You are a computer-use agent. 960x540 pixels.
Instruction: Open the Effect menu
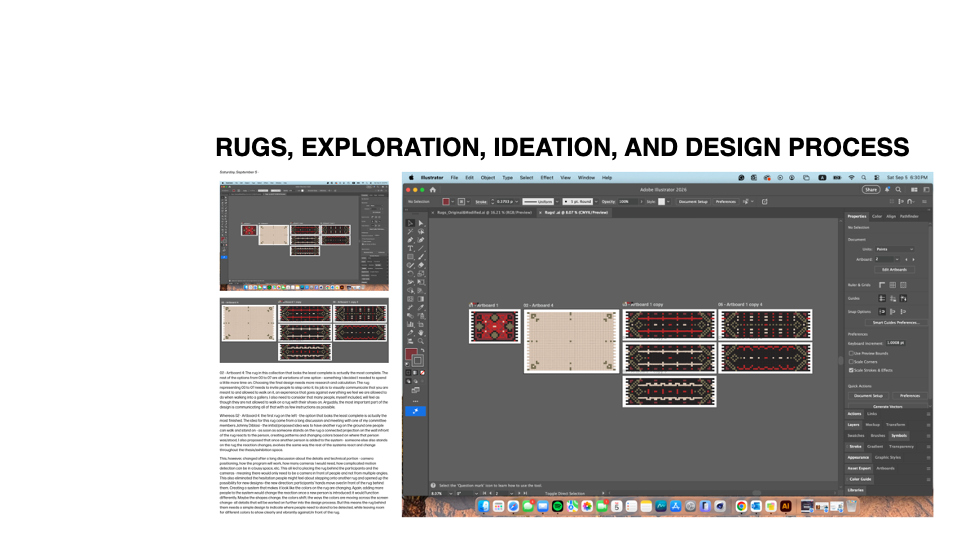click(547, 178)
